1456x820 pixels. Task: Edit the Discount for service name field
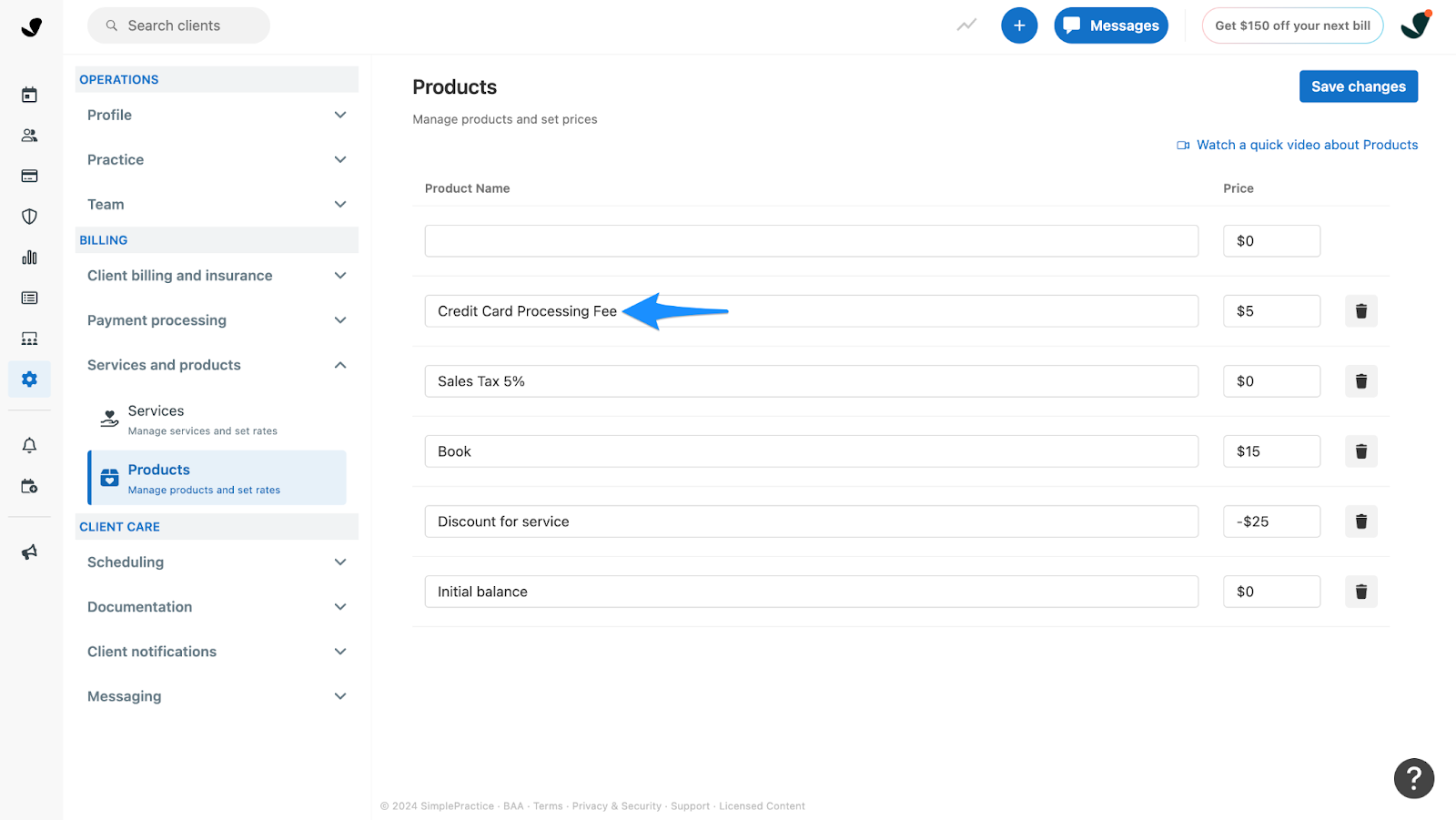(x=812, y=521)
